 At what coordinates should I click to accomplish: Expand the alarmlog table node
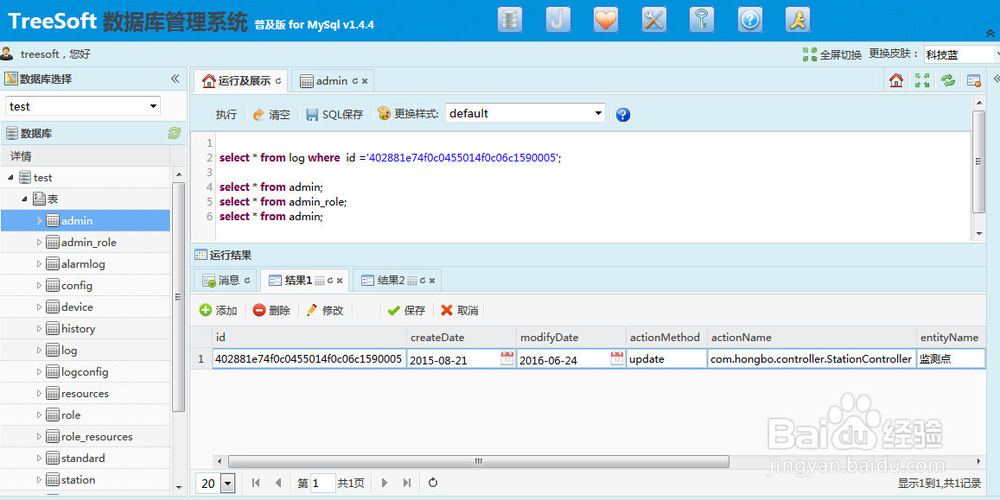pos(39,264)
